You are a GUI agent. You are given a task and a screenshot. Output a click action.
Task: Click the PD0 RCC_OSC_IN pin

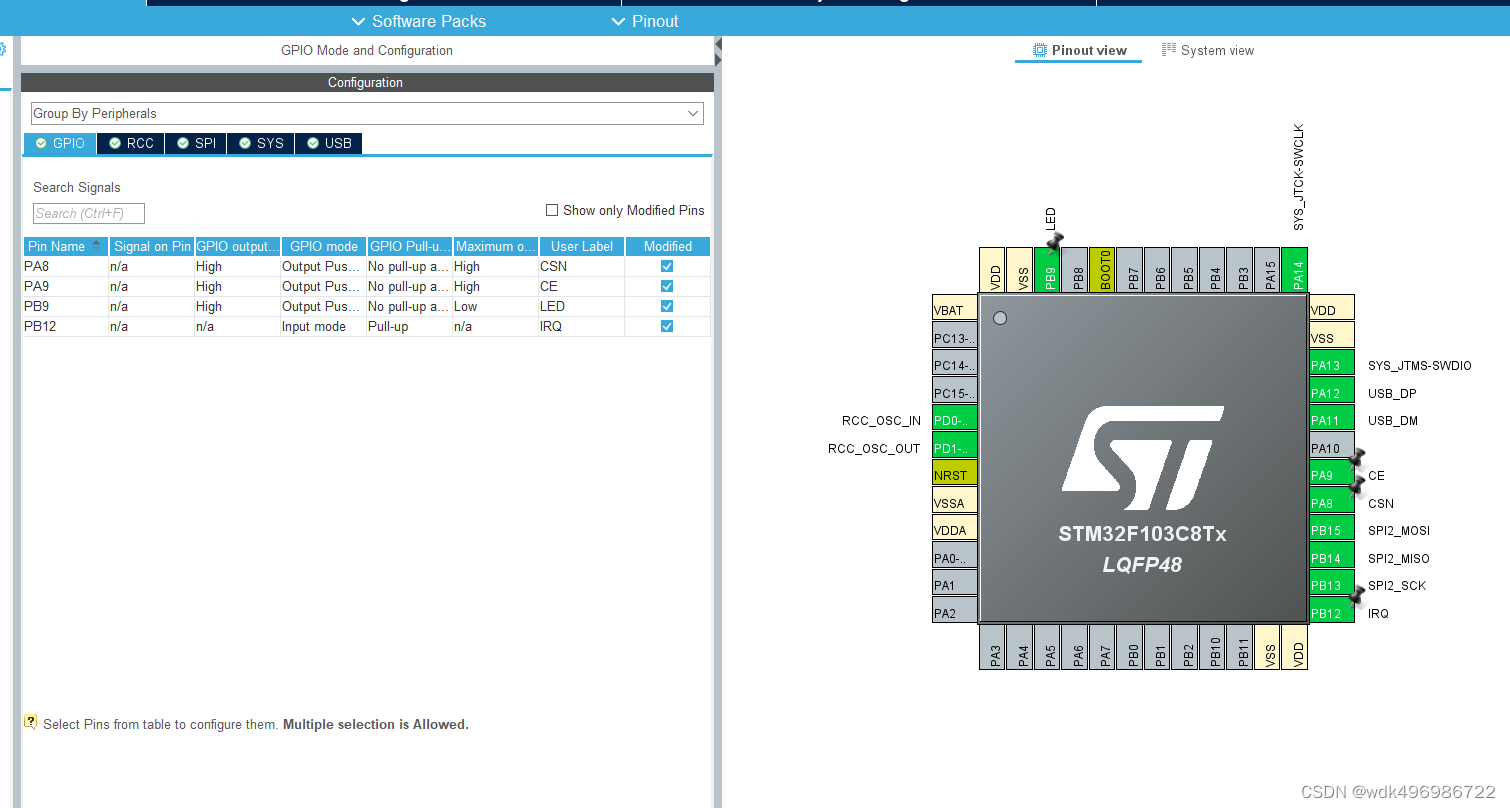955,420
